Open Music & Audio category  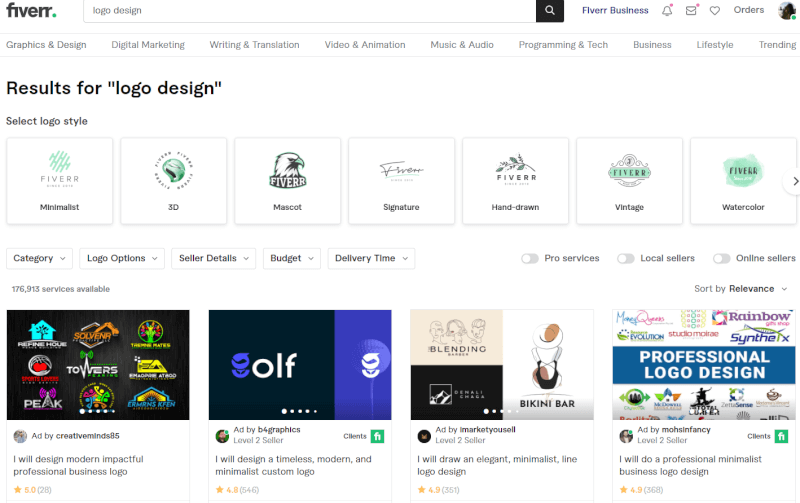pyautogui.click(x=462, y=45)
